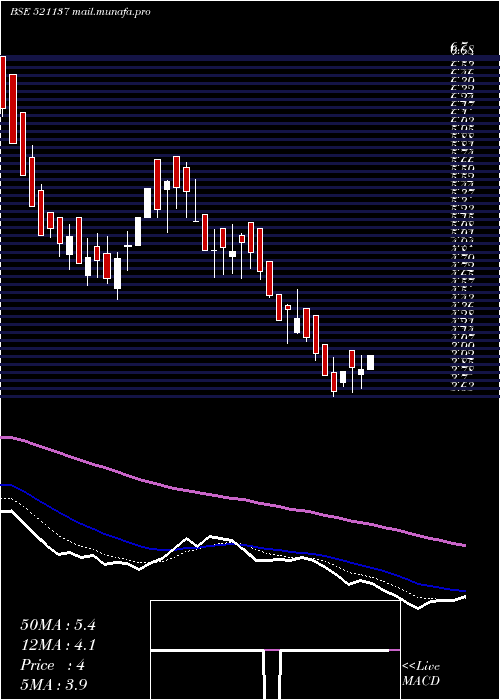This screenshot has height=700, width=500.
Task: Click the 5MA : 3.9 label
Action: pyautogui.click(x=56, y=685)
